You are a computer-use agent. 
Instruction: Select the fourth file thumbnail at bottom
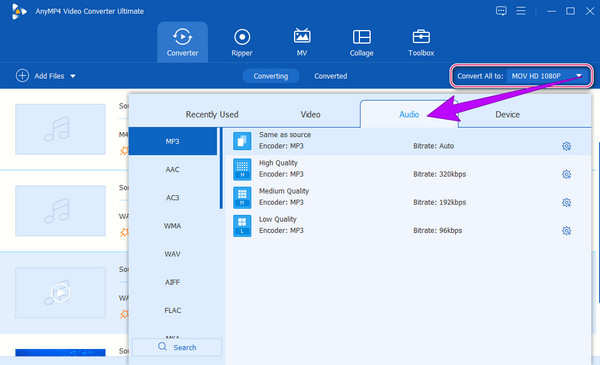click(60, 352)
